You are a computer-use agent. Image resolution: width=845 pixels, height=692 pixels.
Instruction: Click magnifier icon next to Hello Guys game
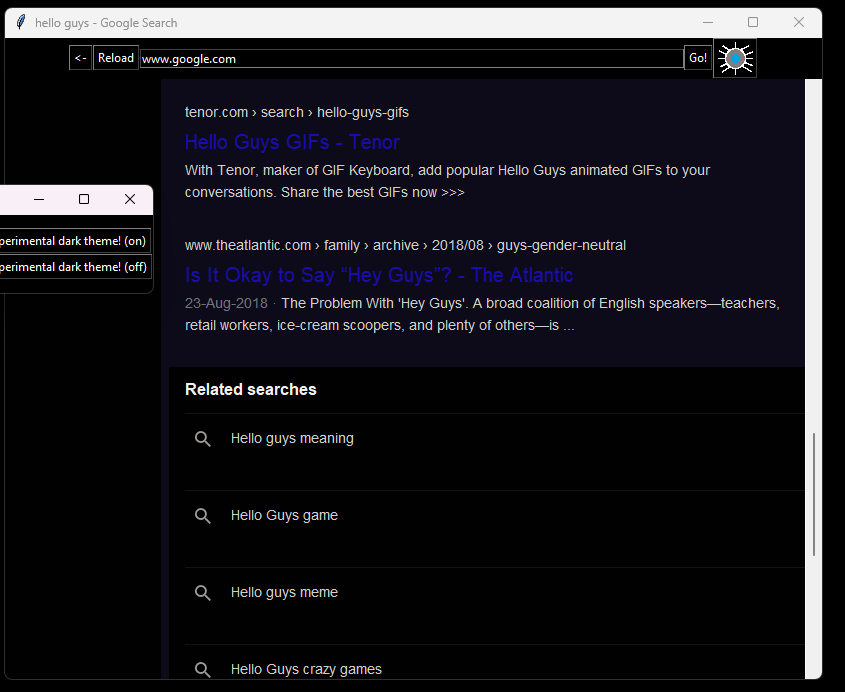203,515
